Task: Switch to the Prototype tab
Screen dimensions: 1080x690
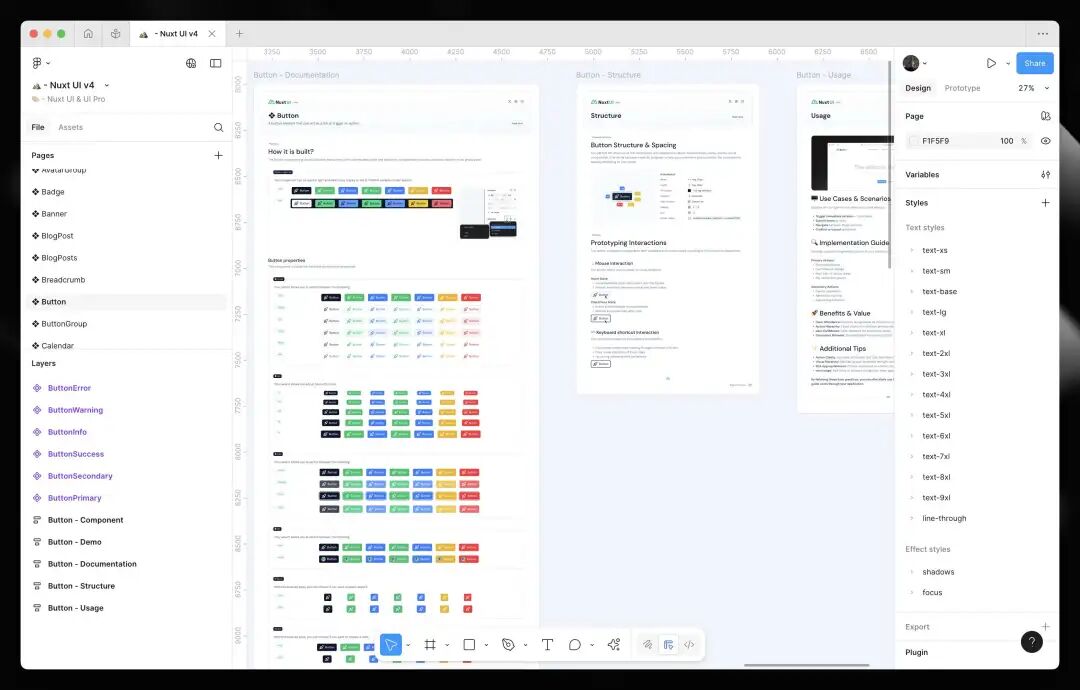Action: click(962, 88)
